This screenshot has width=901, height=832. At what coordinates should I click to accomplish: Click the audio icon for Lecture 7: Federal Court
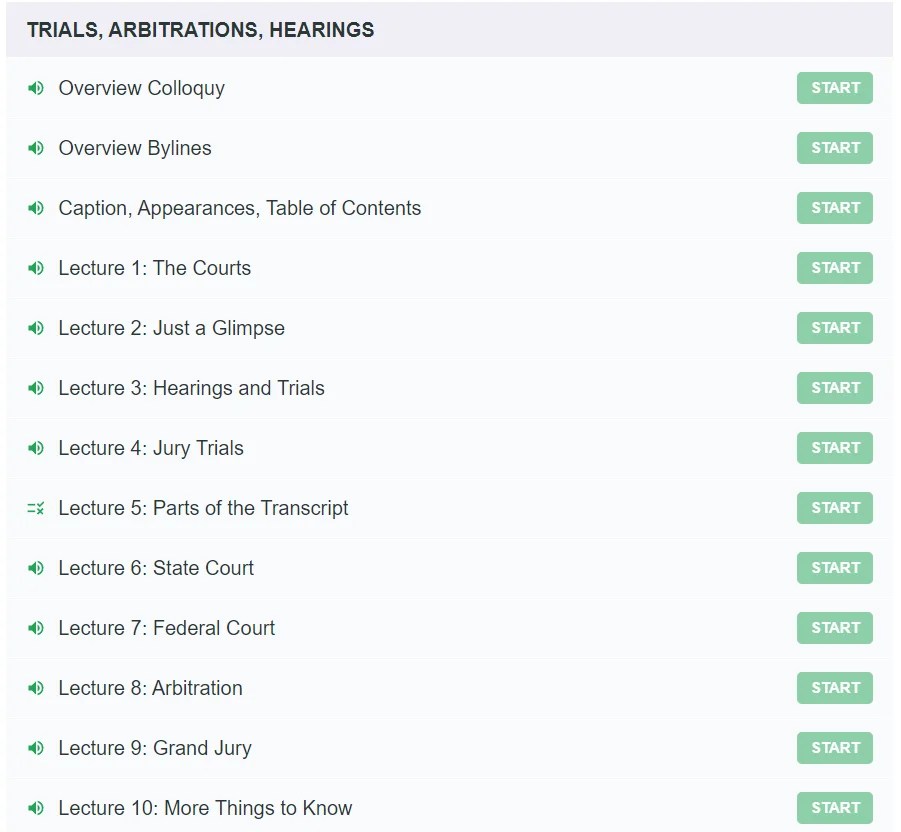tap(36, 628)
